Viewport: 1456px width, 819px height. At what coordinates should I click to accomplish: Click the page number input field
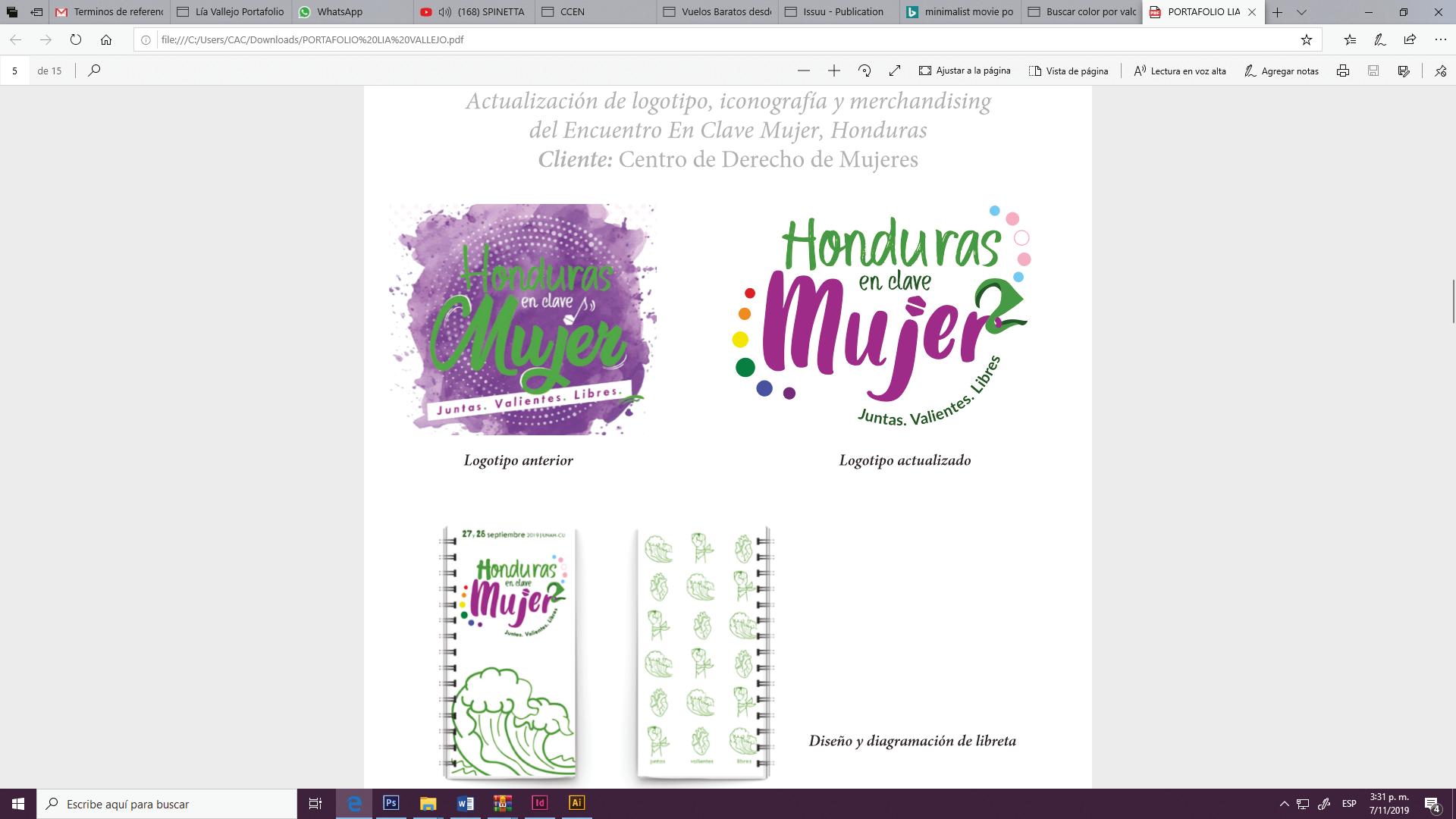14,71
